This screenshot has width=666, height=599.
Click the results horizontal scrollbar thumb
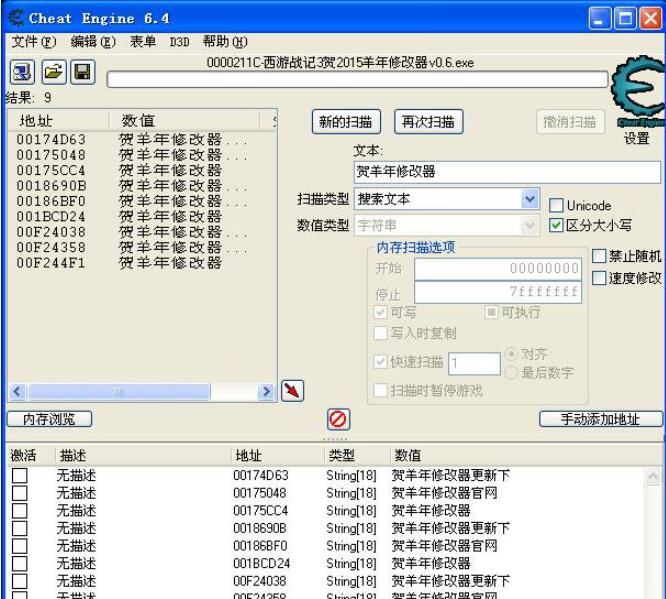[119, 391]
